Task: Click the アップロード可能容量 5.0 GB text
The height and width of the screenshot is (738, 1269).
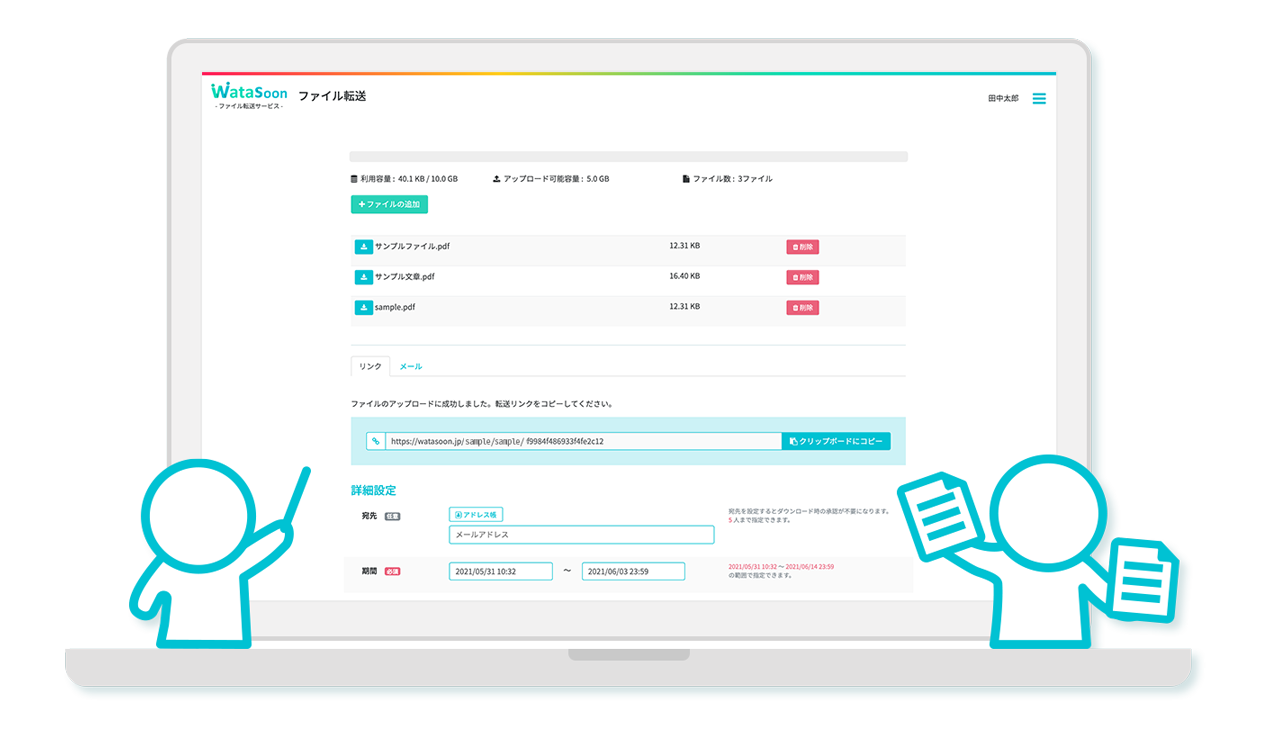Action: click(551, 179)
